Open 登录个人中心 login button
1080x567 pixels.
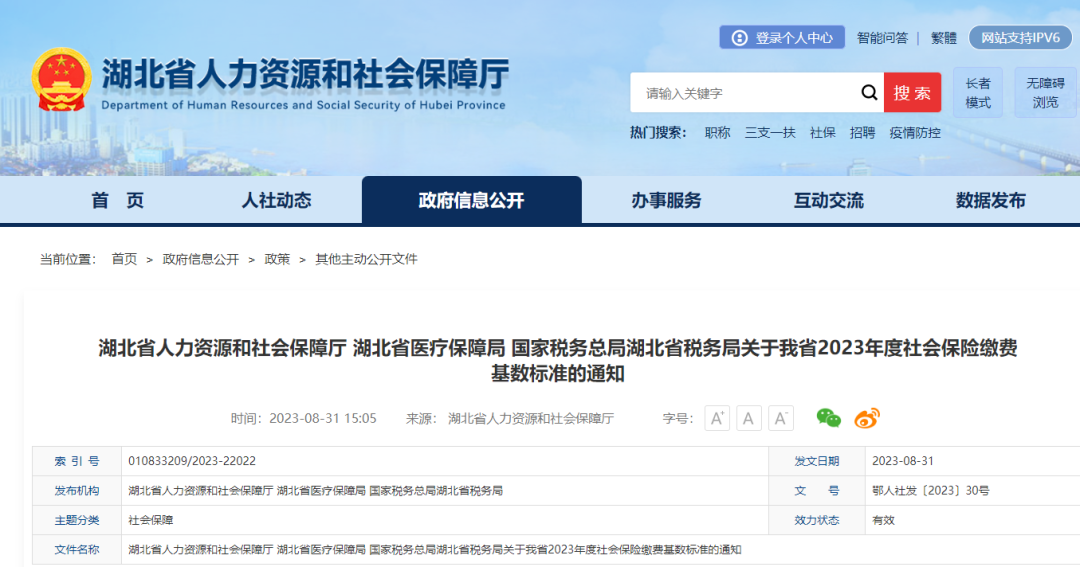782,37
